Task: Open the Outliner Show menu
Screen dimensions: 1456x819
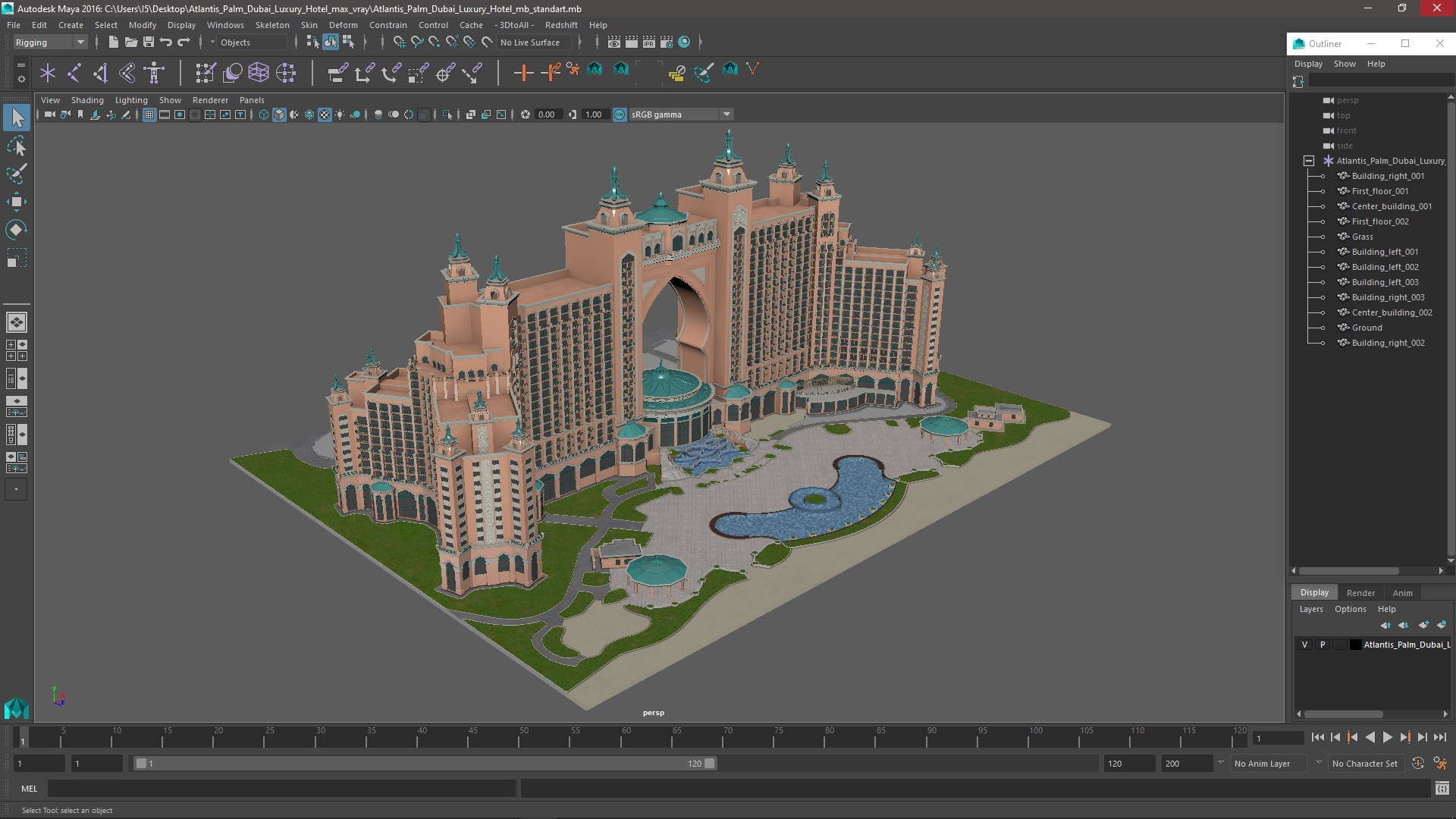Action: pyautogui.click(x=1345, y=64)
